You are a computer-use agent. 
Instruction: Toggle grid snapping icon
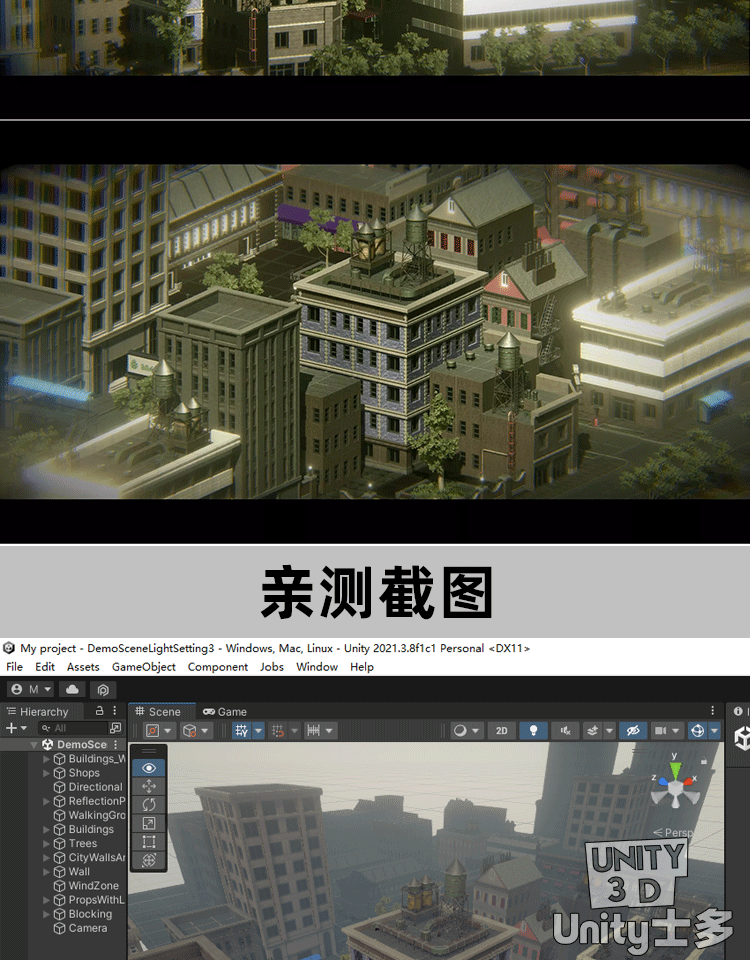[x=278, y=730]
